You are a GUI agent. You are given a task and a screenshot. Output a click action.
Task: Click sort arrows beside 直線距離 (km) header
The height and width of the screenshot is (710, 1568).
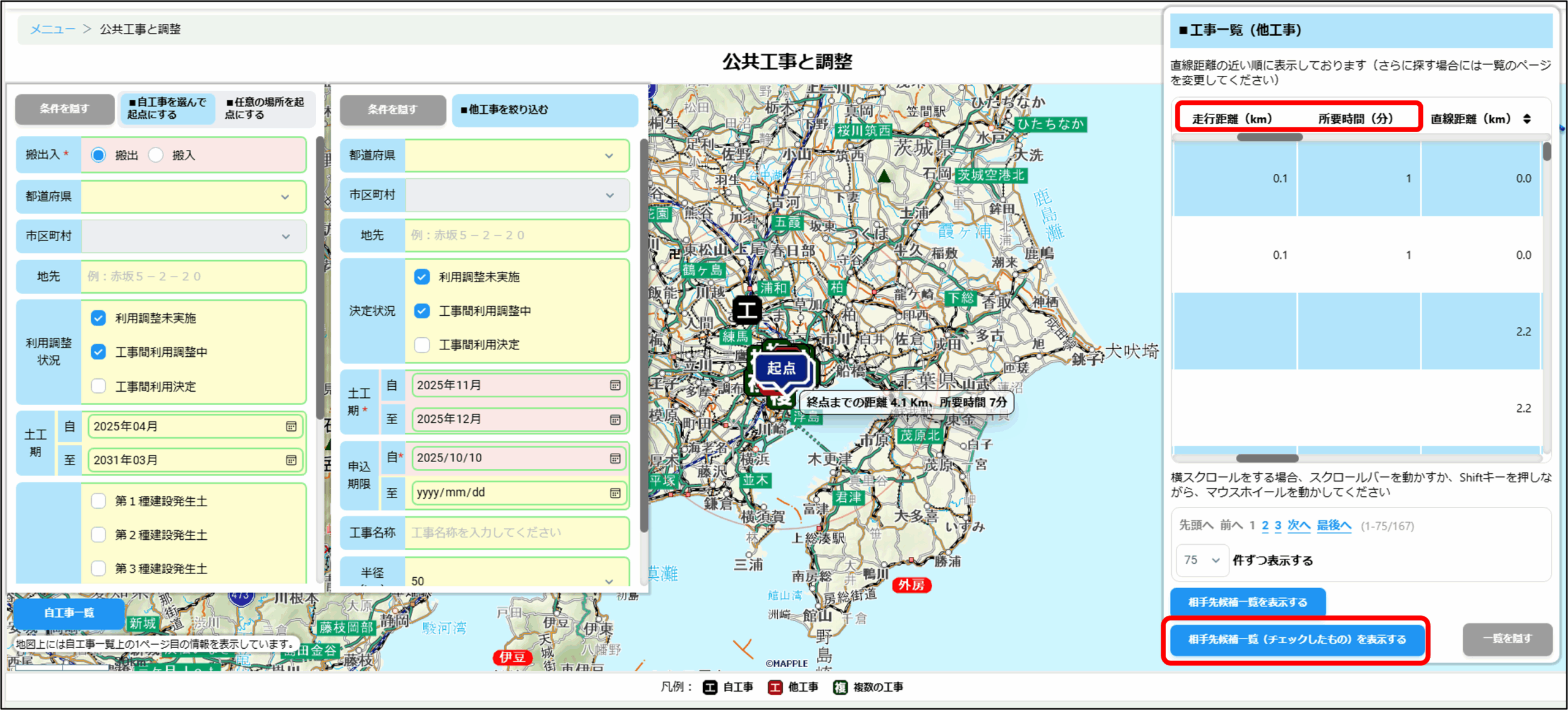pyautogui.click(x=1527, y=119)
